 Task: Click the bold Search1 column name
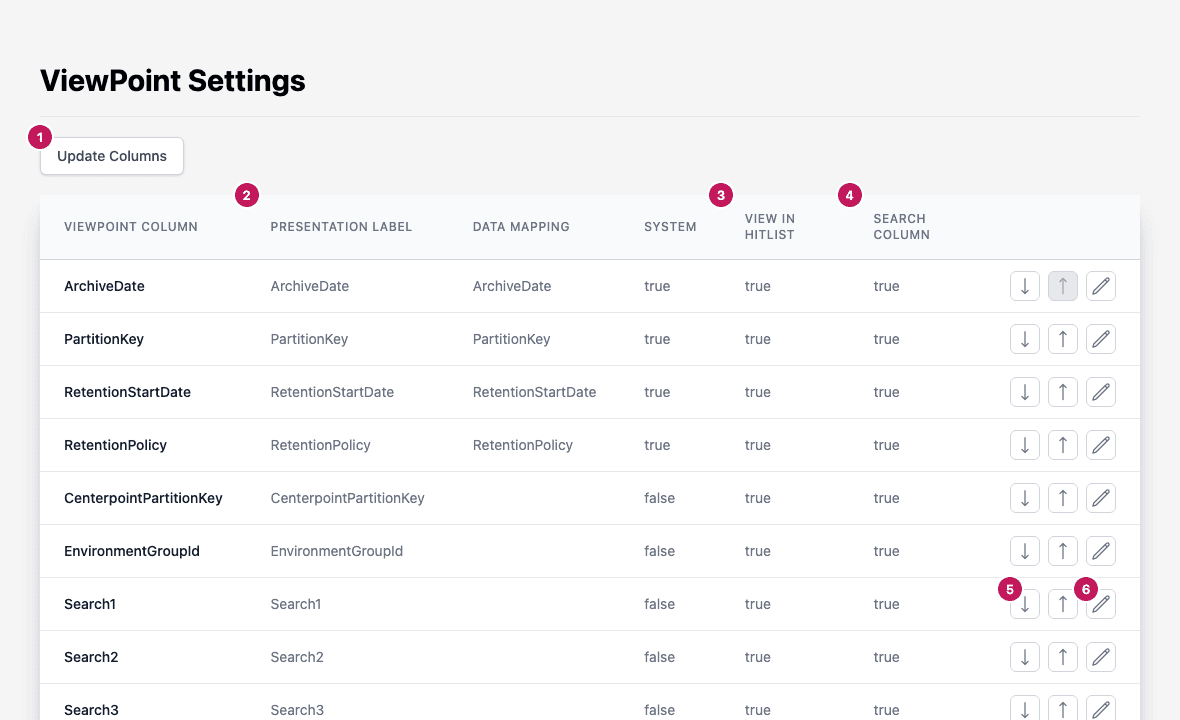[90, 604]
